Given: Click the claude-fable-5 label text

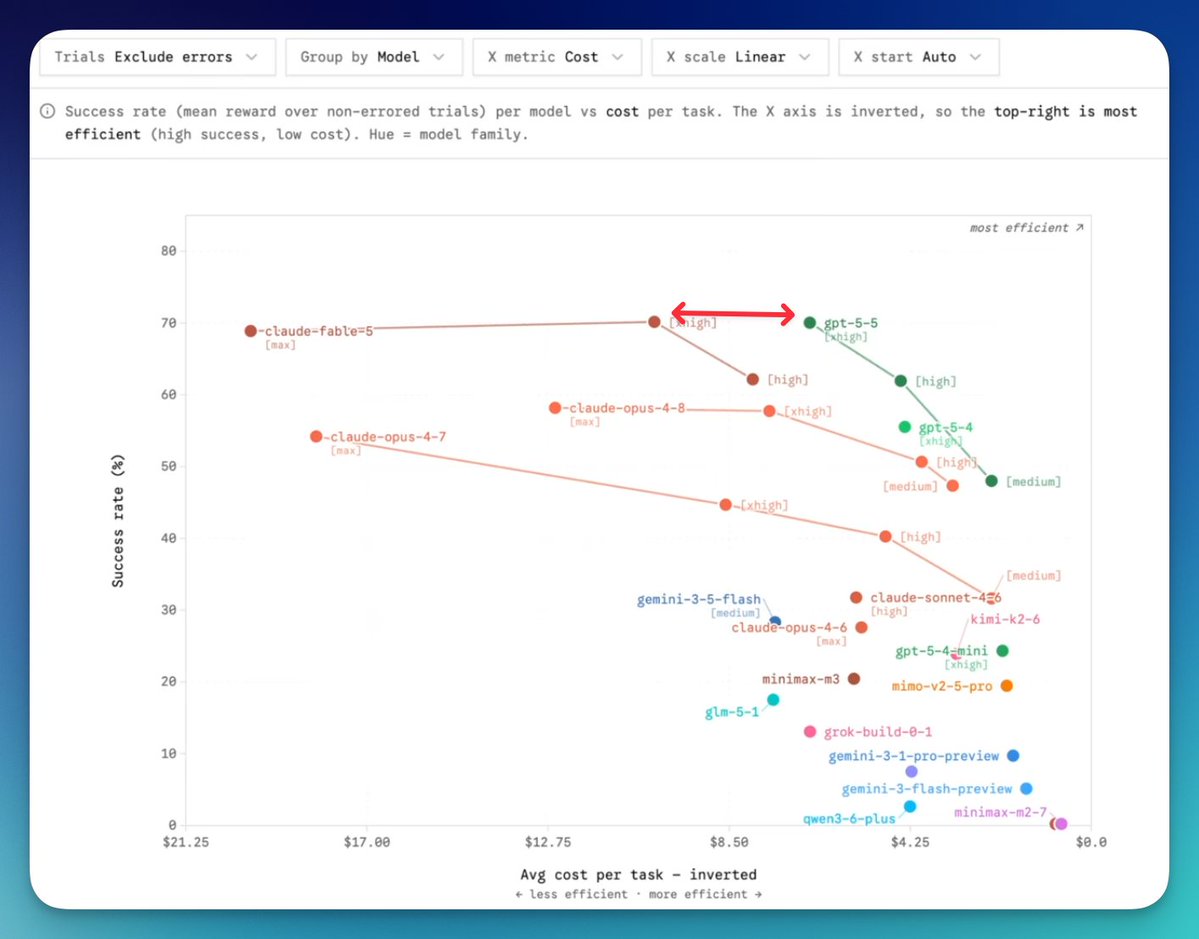Looking at the screenshot, I should click(319, 331).
